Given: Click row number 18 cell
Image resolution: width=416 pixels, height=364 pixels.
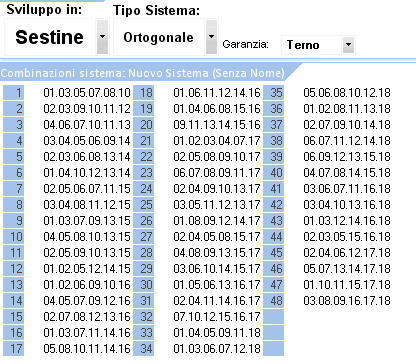Looking at the screenshot, I should 144,92.
